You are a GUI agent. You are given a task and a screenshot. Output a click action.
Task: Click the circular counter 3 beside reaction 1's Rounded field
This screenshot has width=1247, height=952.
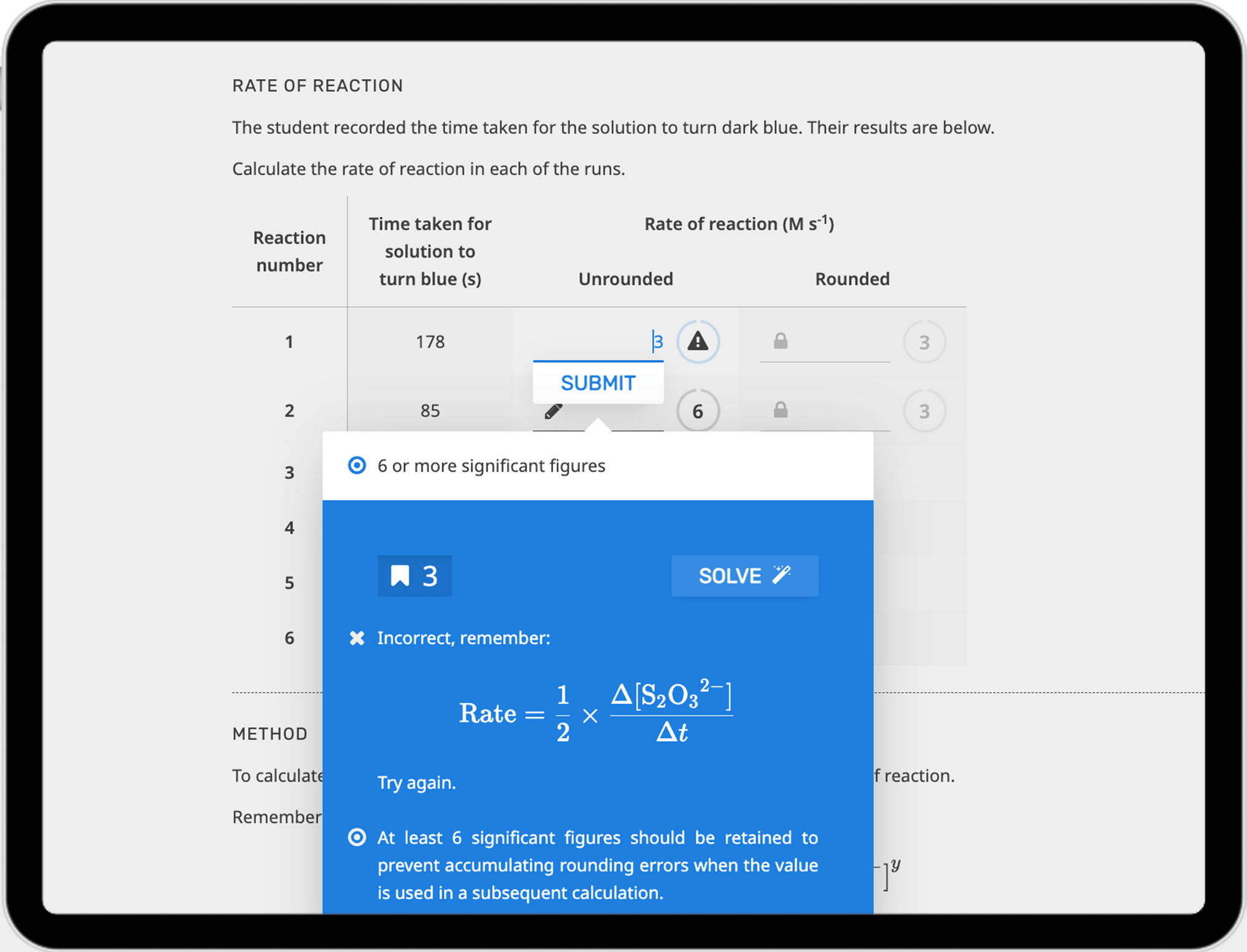coord(925,342)
